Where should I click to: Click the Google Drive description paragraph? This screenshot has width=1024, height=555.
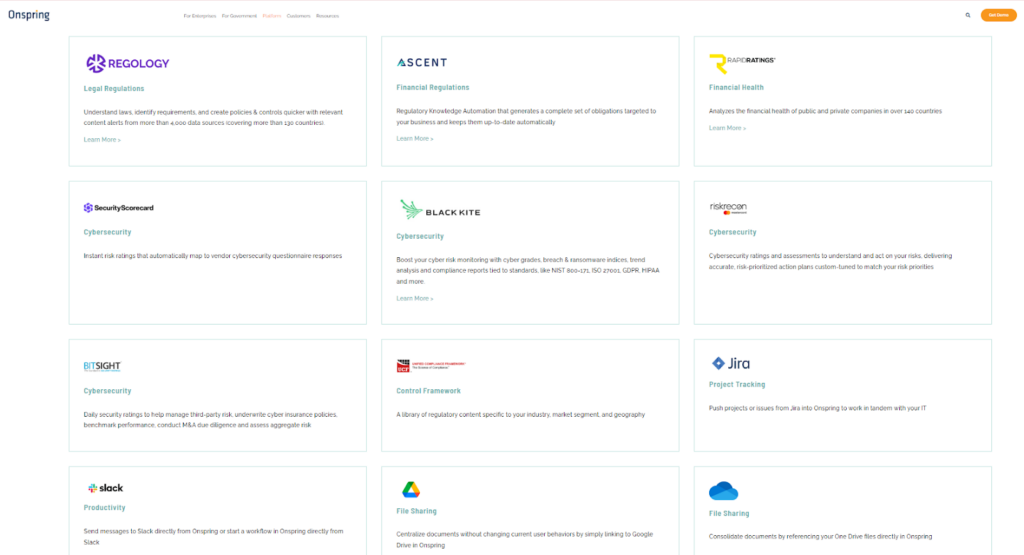tap(524, 539)
